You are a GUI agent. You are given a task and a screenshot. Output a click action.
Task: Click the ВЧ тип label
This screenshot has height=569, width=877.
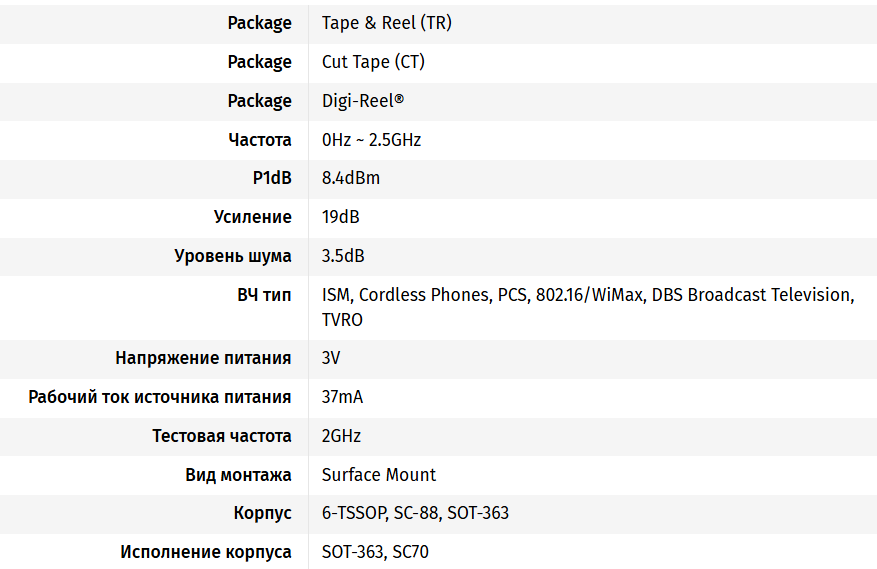point(264,295)
